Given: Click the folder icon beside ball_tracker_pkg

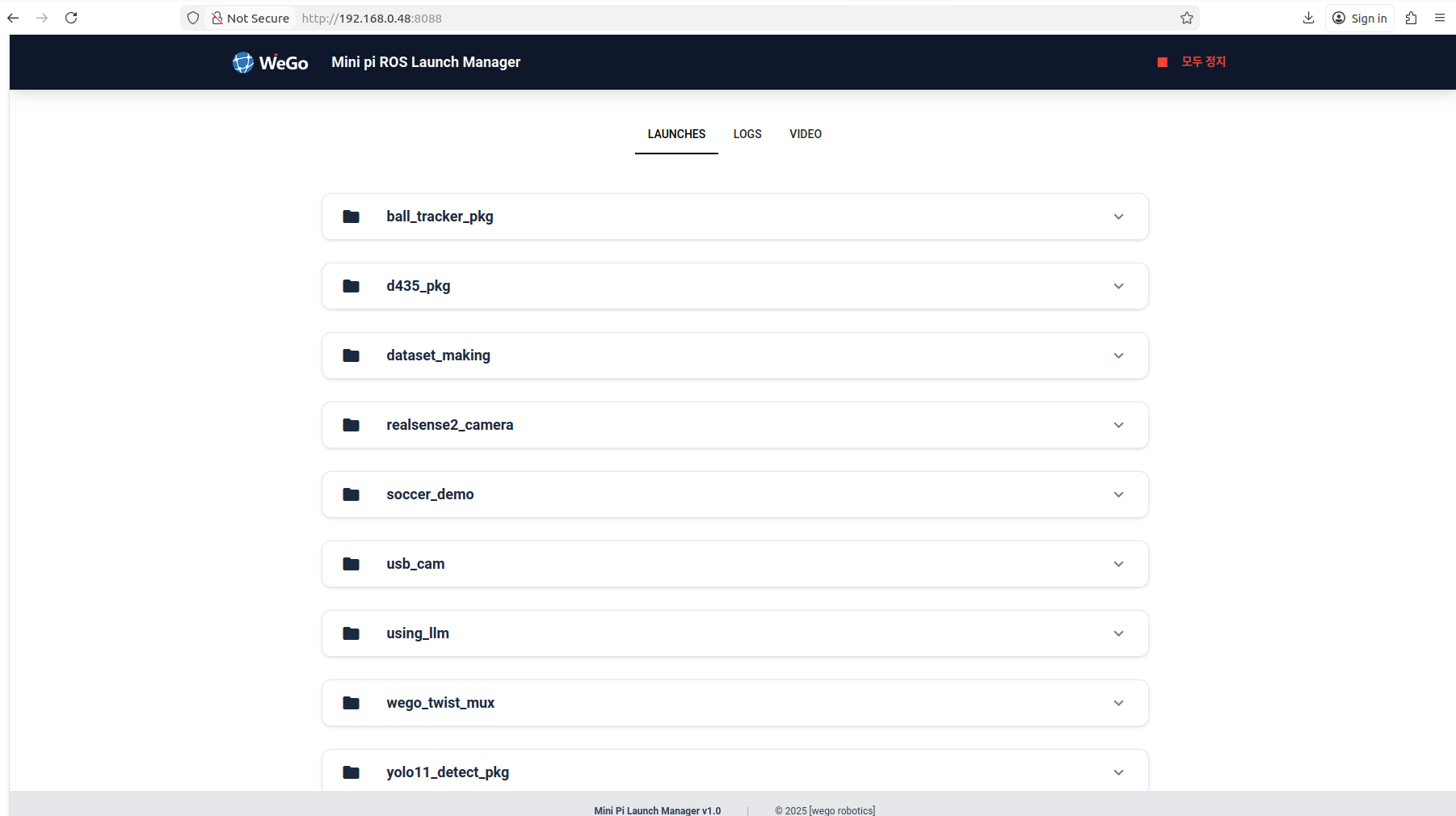Looking at the screenshot, I should [351, 217].
